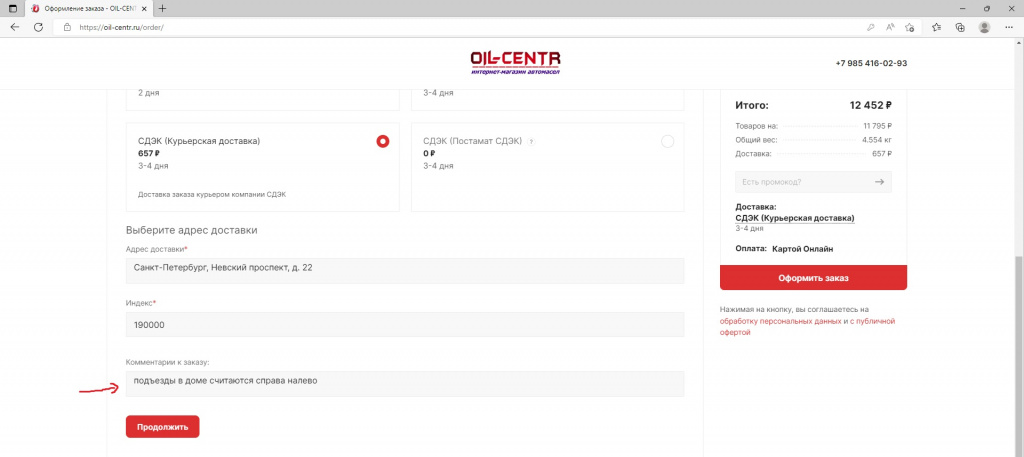Click the browser profile avatar

point(984,27)
